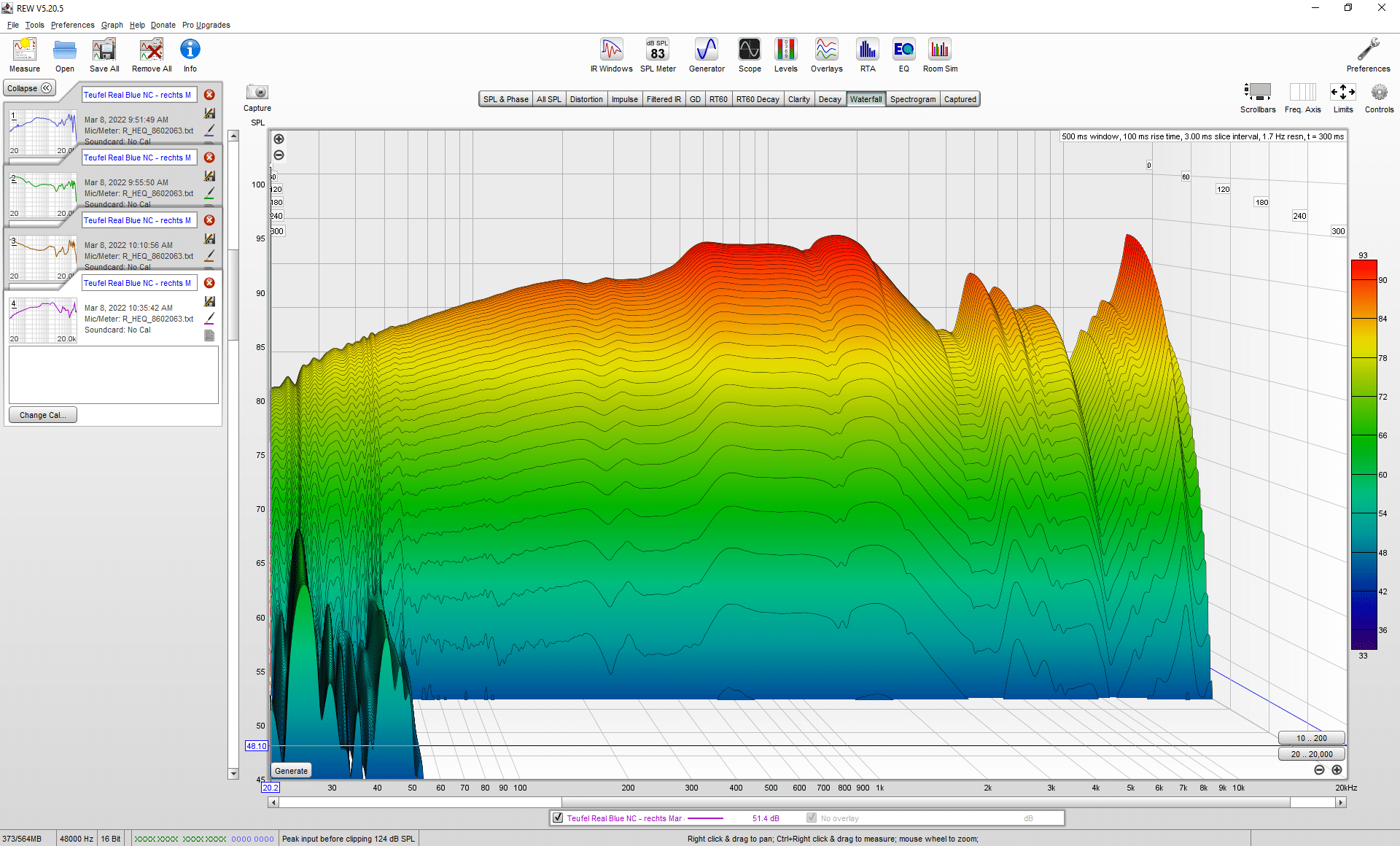Click the Change Cal... button
Viewport: 1400px width, 846px height.
click(43, 415)
